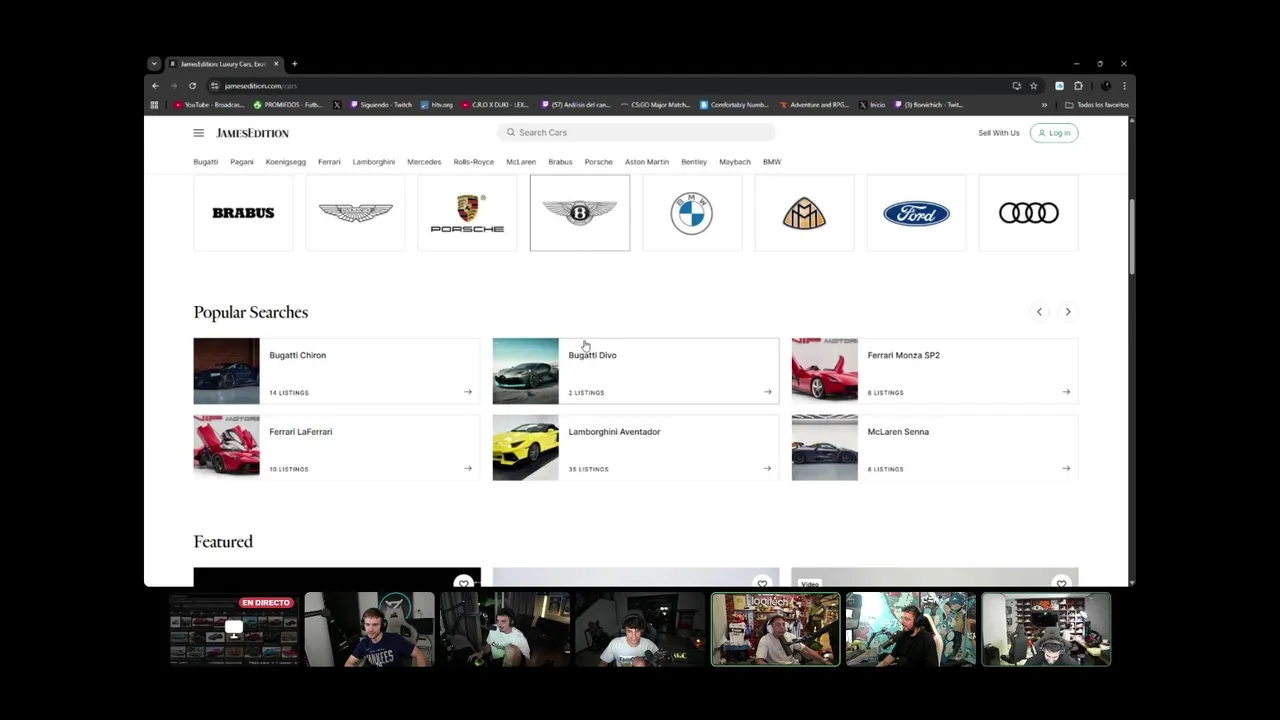This screenshot has height=720, width=1280.
Task: Select Mercedes in the brand navigation
Action: point(423,162)
